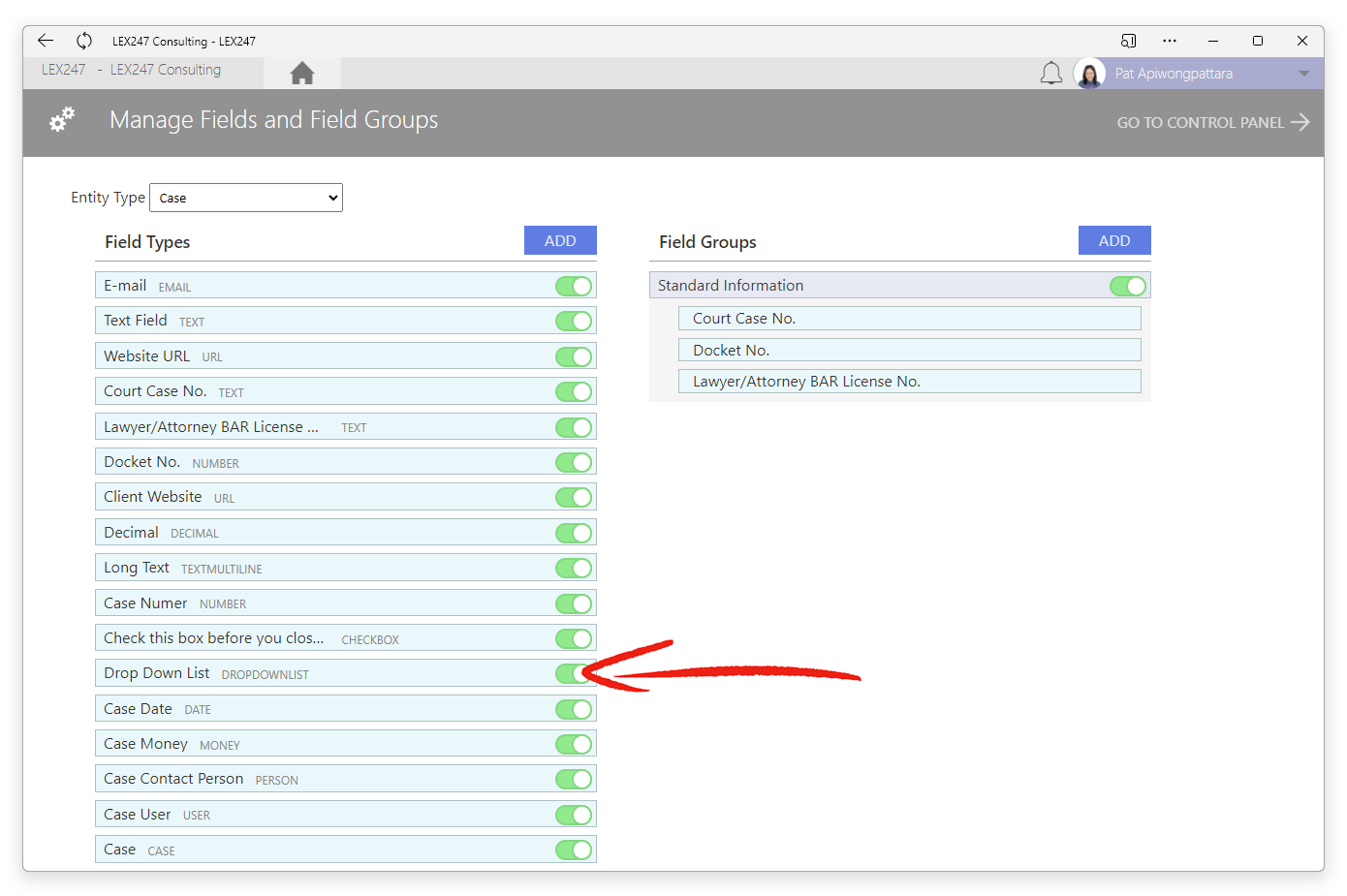
Task: Toggle the Standard Information field group
Action: pyautogui.click(x=1127, y=286)
